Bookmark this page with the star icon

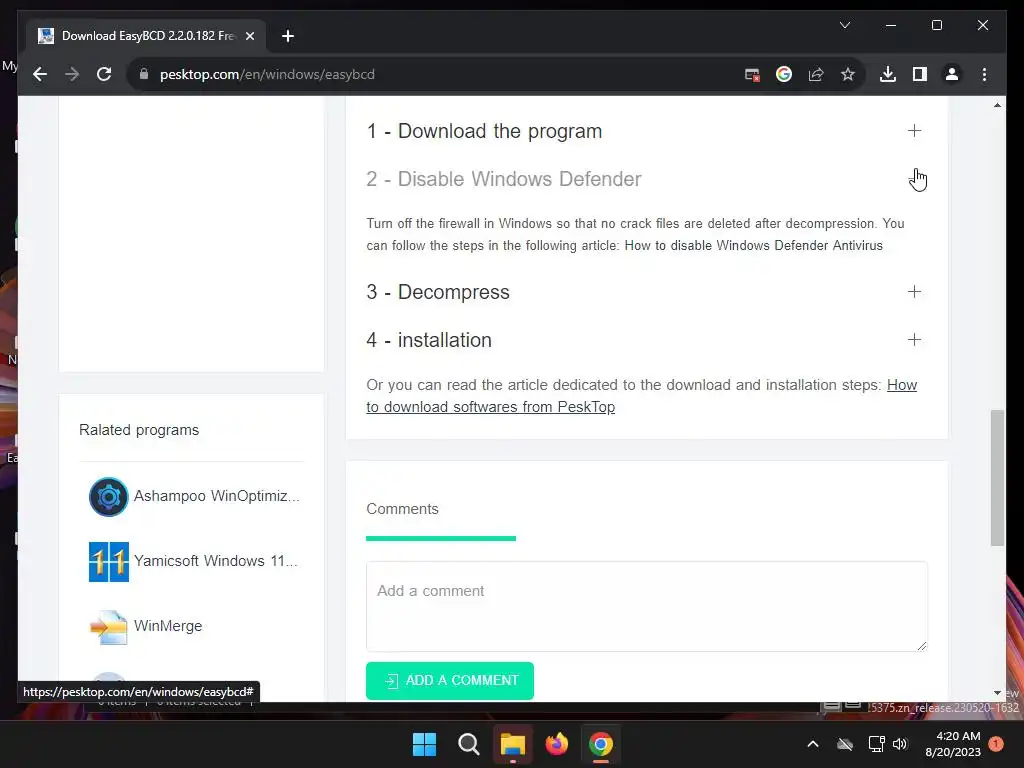click(x=848, y=74)
